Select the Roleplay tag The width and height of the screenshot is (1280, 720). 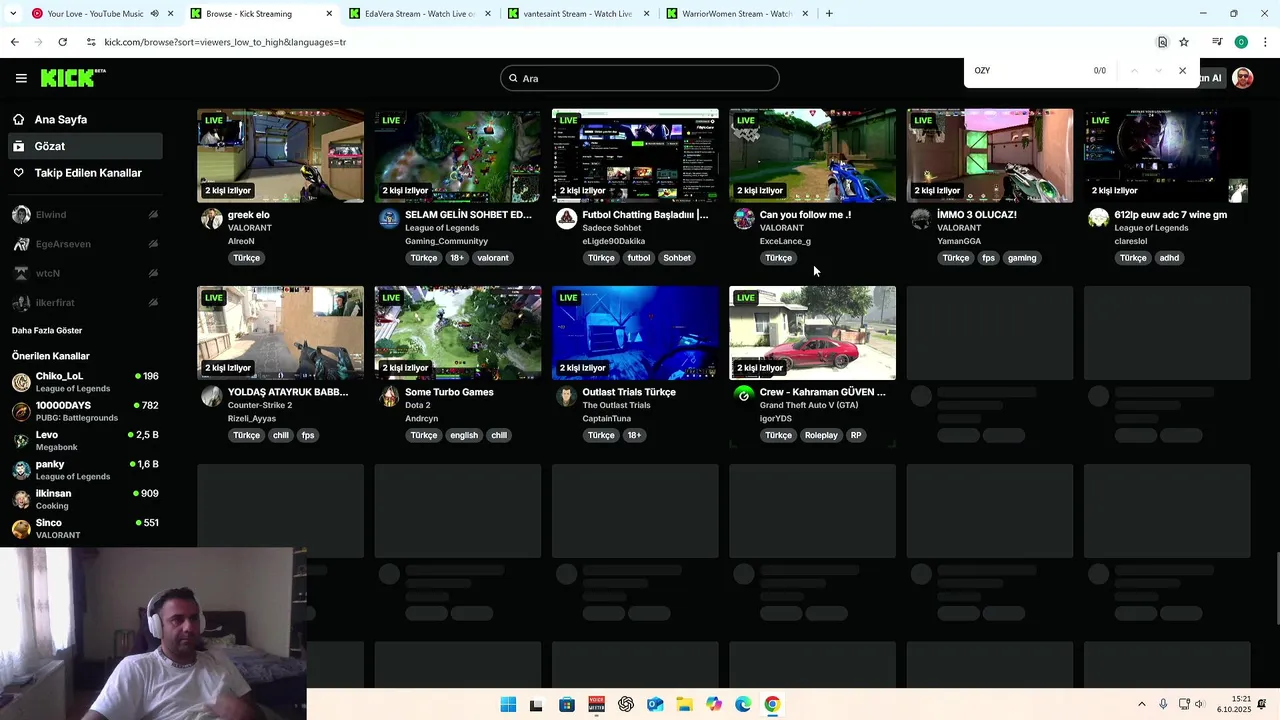821,435
